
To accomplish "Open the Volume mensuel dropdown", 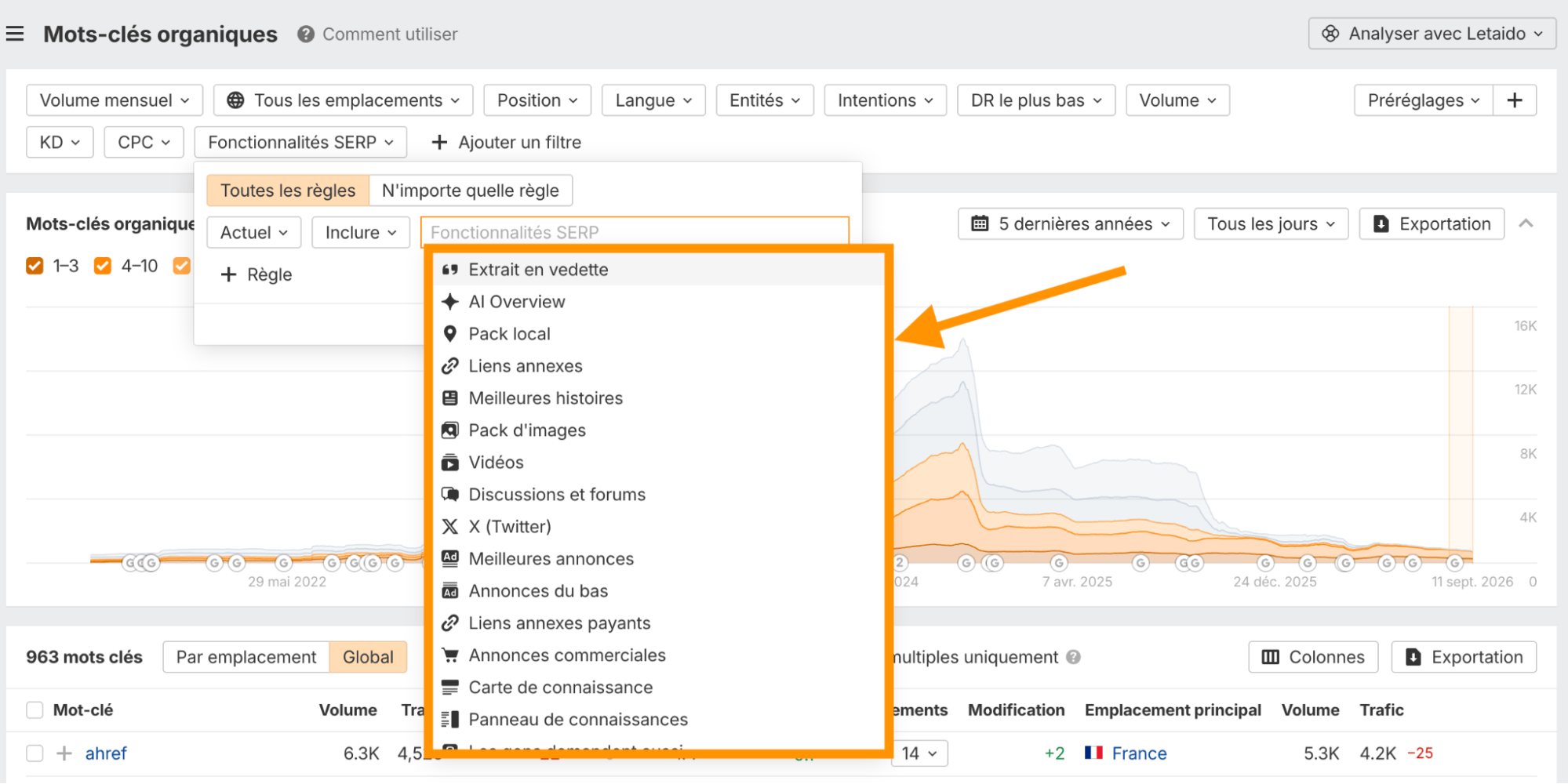I will click(115, 100).
